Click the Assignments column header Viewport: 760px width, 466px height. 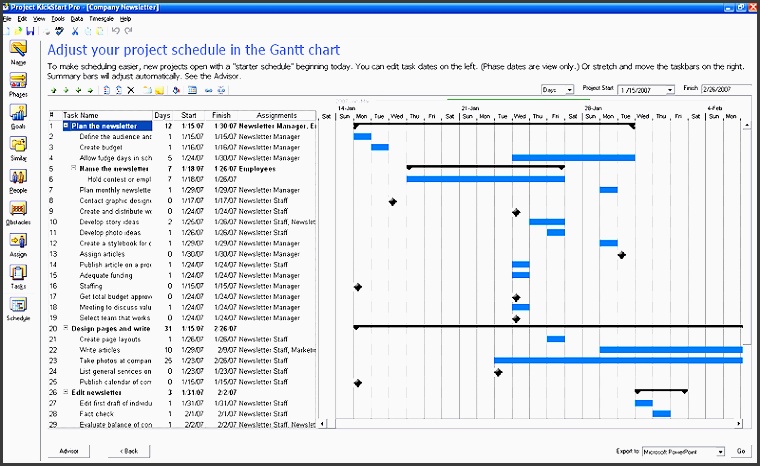pos(277,115)
